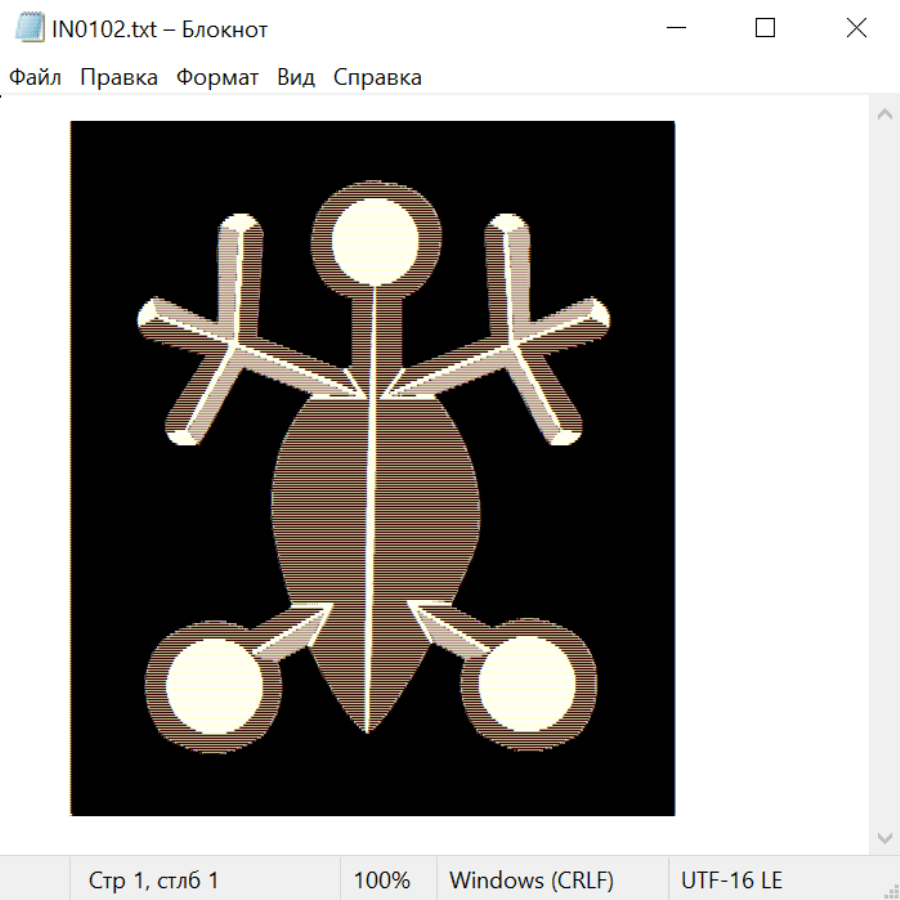Place the cursor on the bottom-left circle of the art
The width and height of the screenshot is (900, 900).
(x=213, y=685)
